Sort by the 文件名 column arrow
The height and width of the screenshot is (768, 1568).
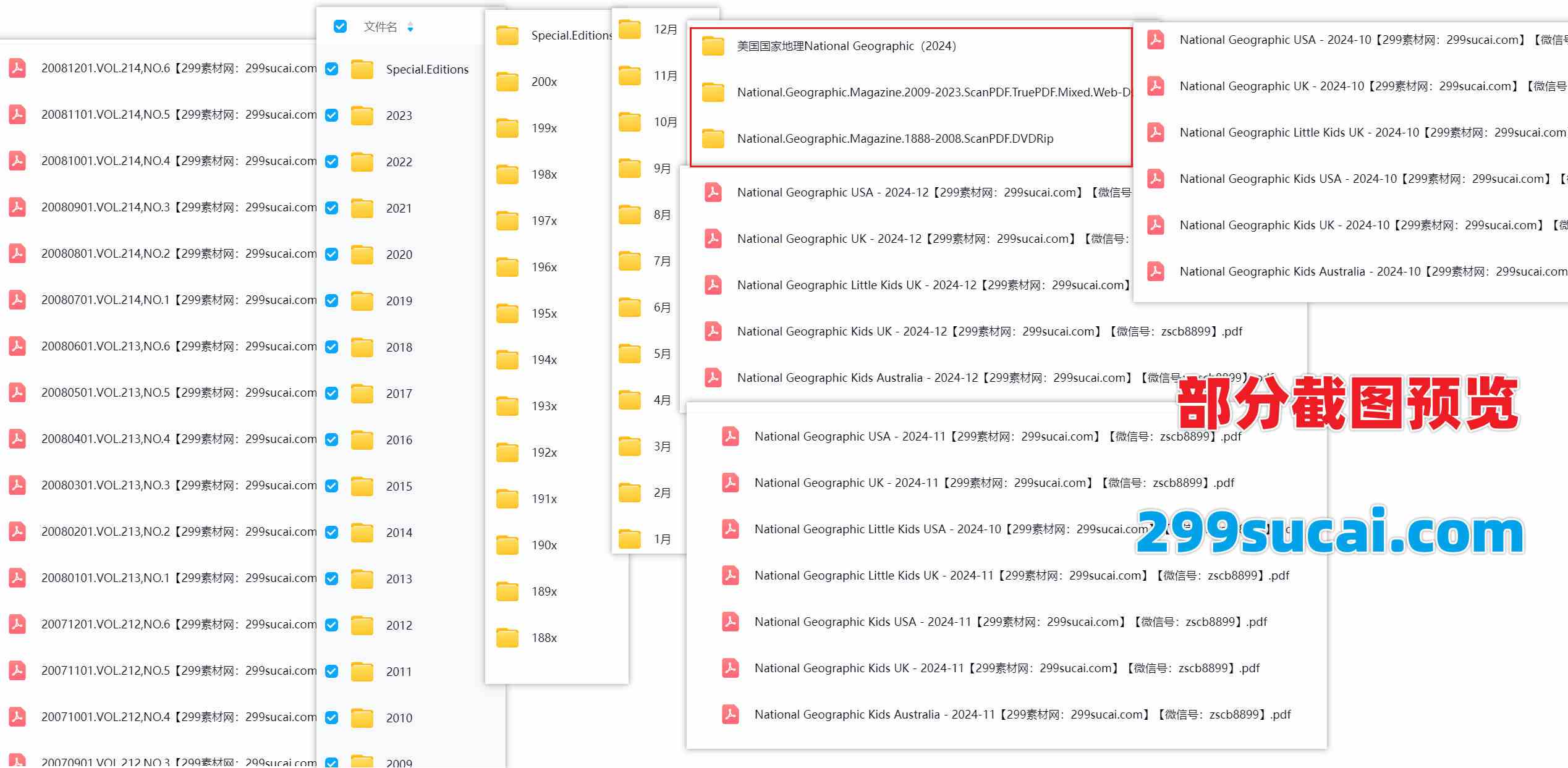click(x=410, y=27)
